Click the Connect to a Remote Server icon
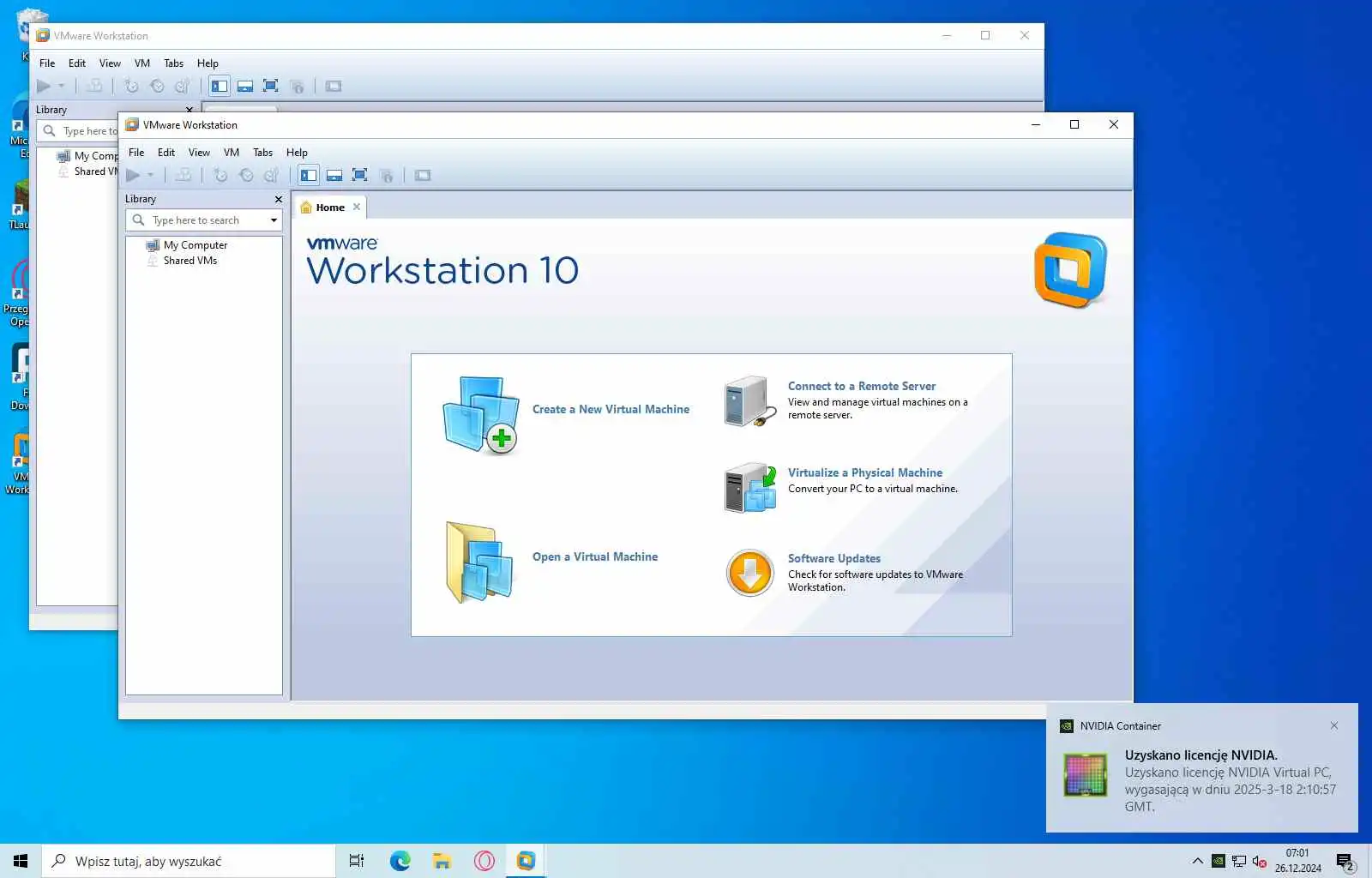Screen dimensions: 1372x878 tap(749, 400)
